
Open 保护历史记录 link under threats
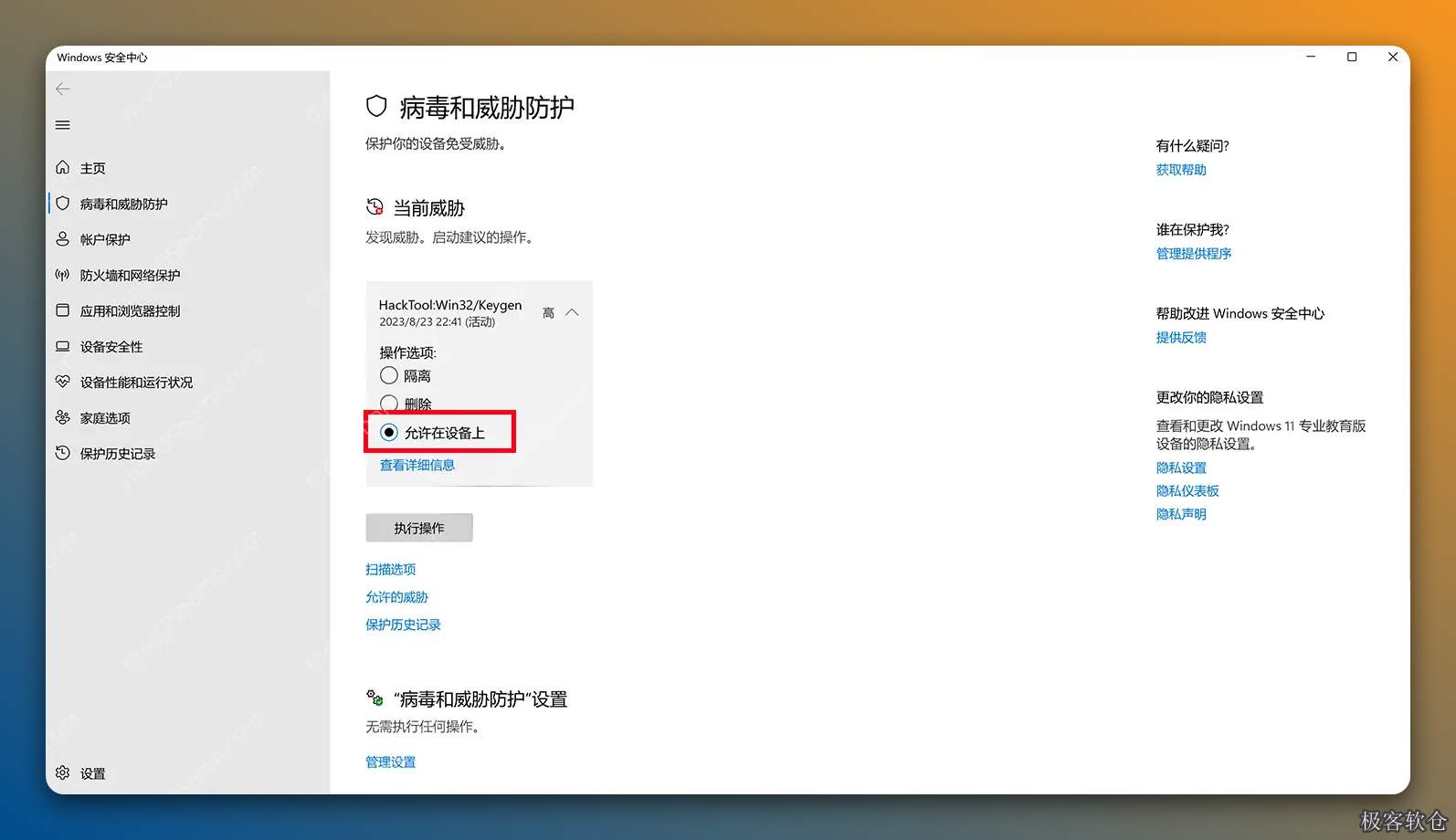[403, 625]
